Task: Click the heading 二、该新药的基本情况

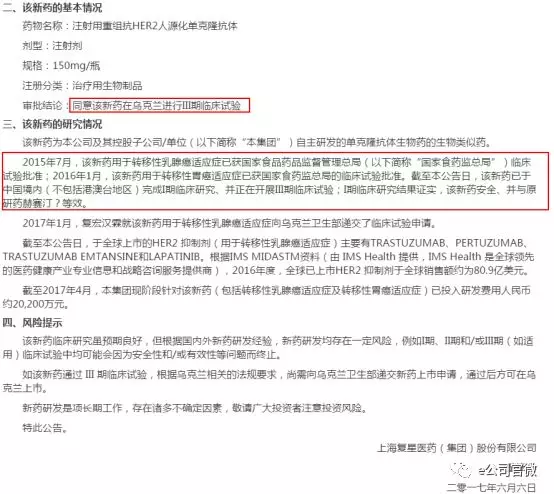Action: 52,7
